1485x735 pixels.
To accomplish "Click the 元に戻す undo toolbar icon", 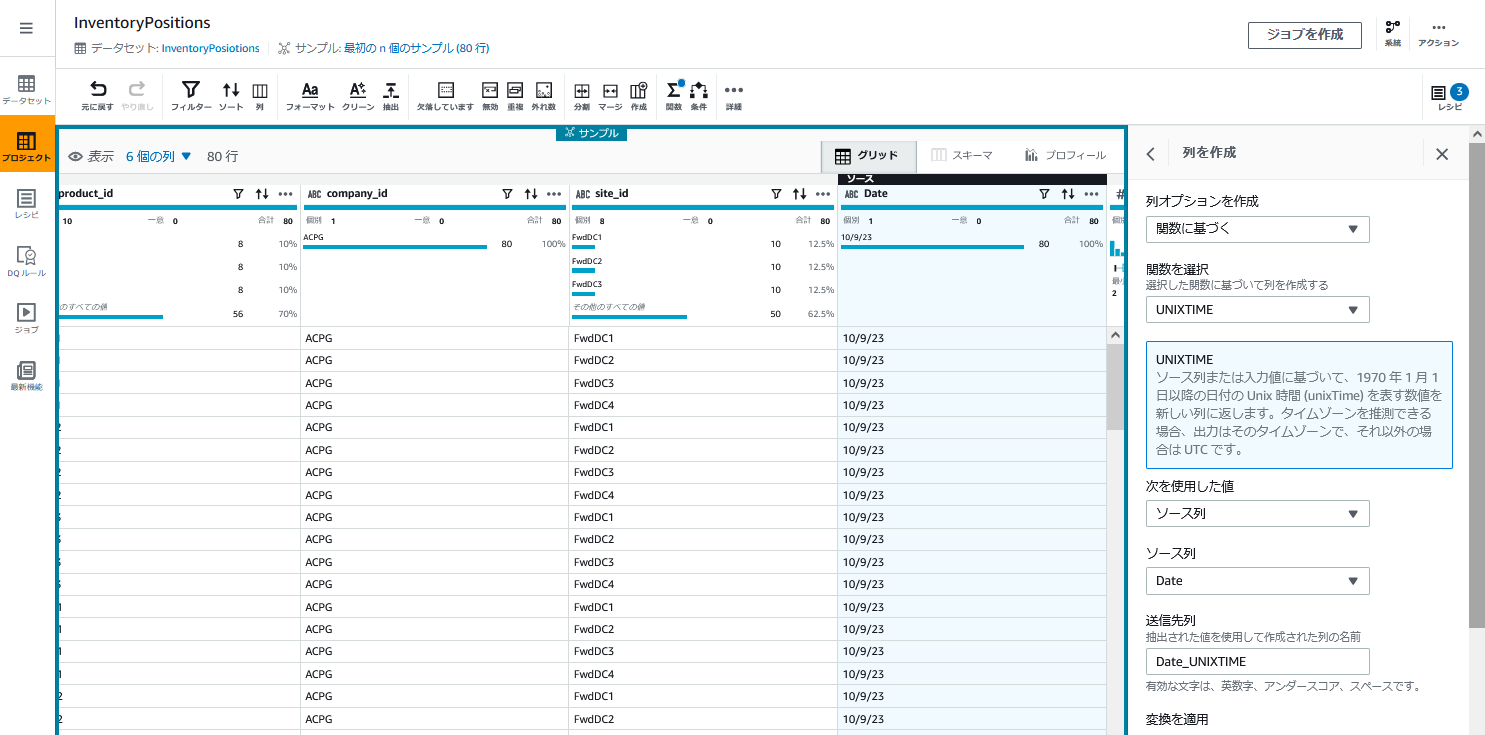I will tap(98, 96).
